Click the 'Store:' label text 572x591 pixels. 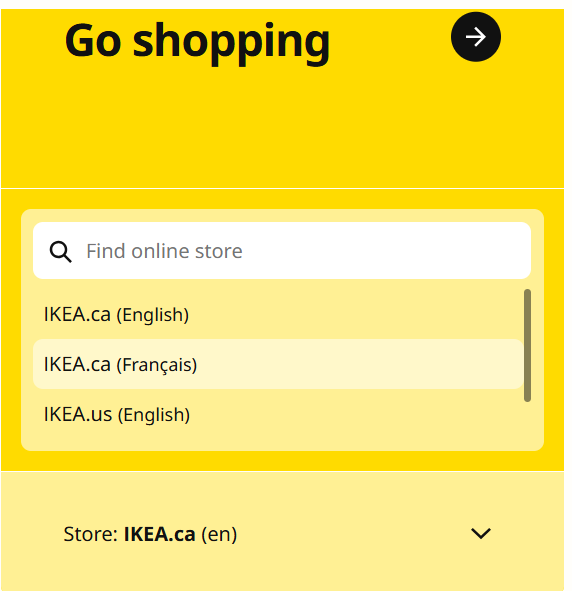91,534
